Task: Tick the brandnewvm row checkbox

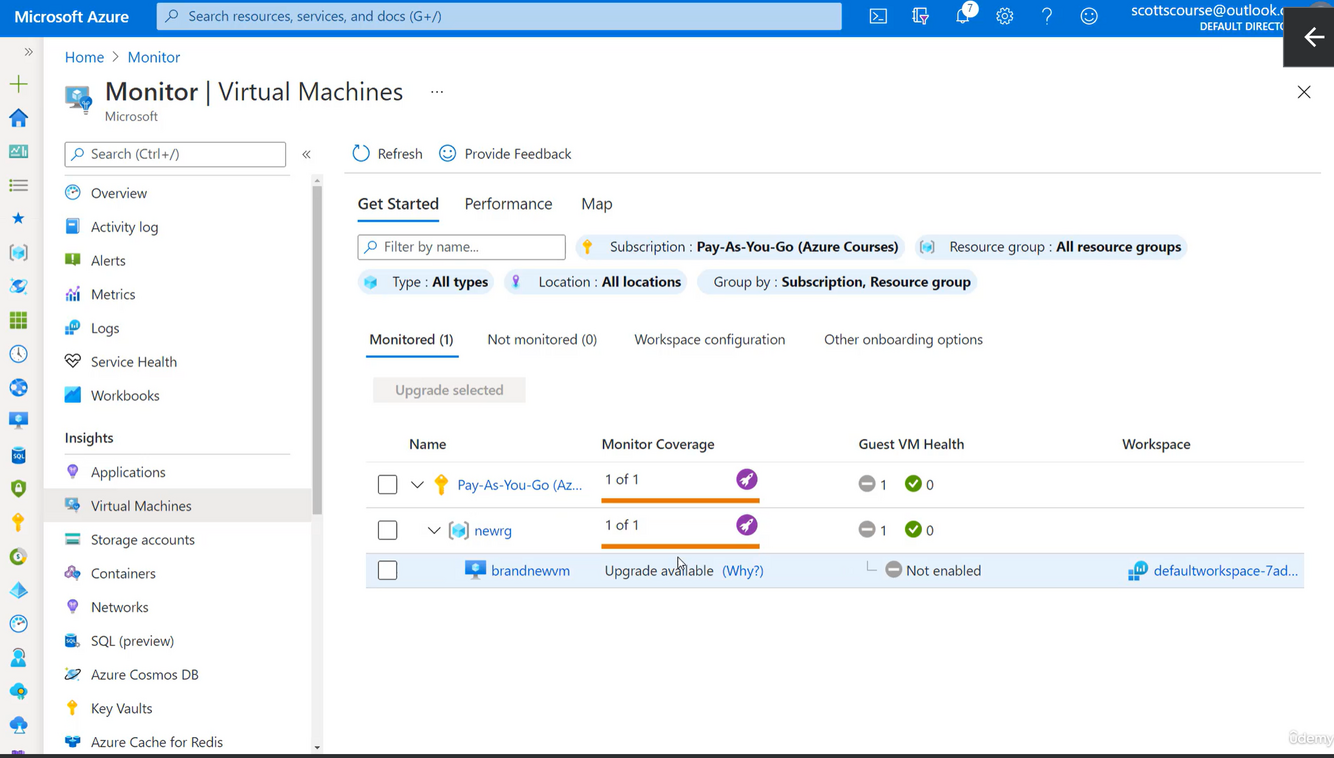Action: click(388, 570)
